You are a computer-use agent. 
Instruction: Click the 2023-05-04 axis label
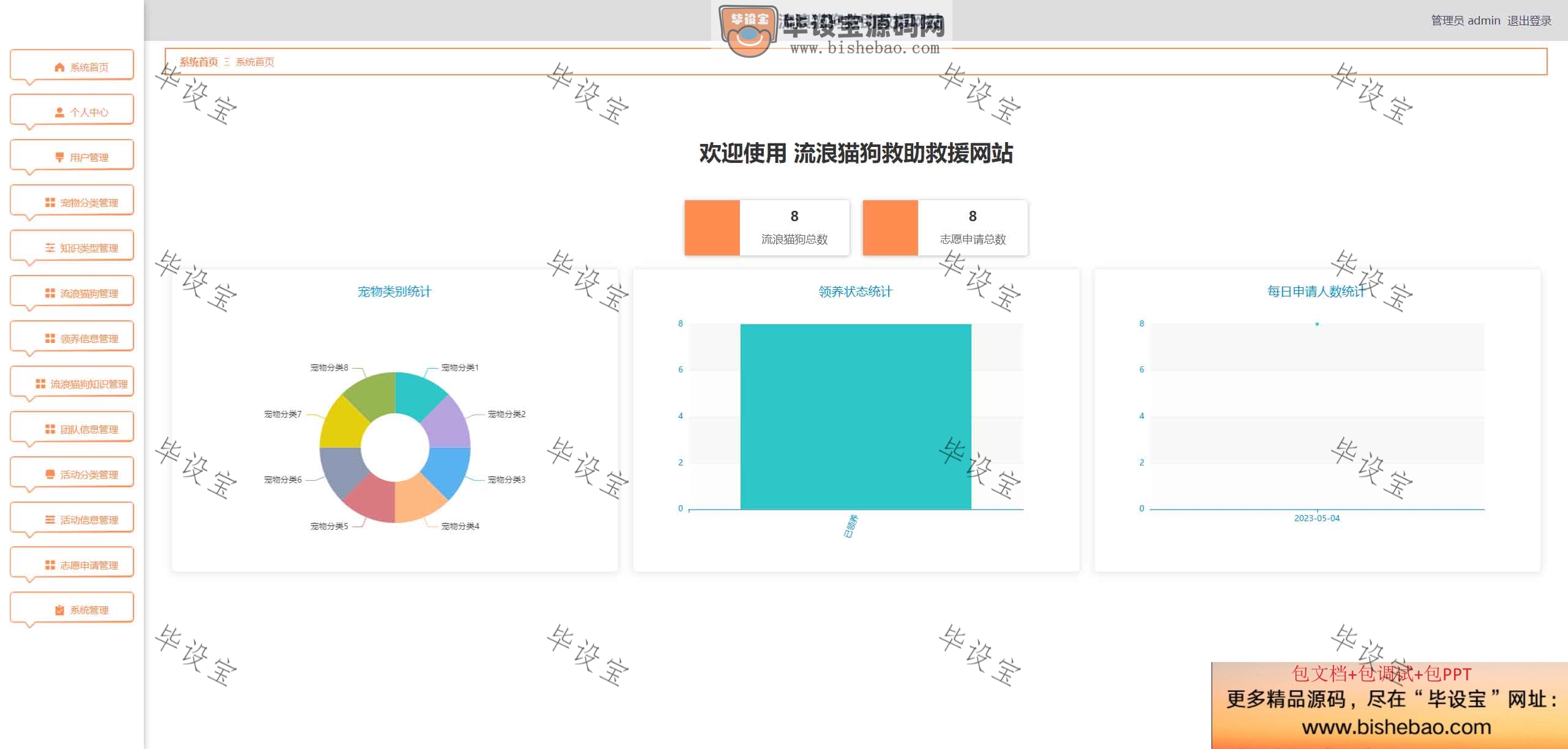pos(1317,518)
